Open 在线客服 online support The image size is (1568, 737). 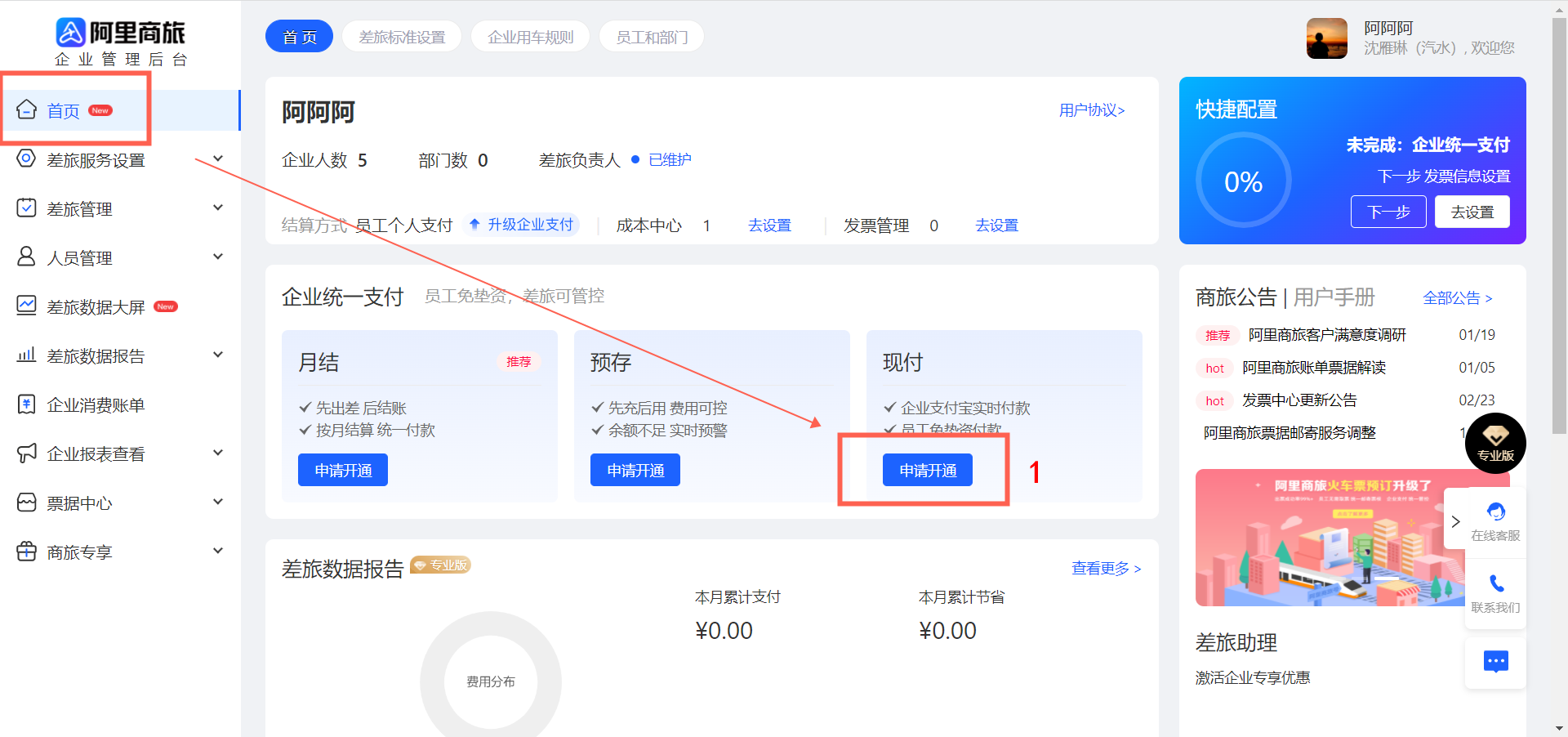1495,522
